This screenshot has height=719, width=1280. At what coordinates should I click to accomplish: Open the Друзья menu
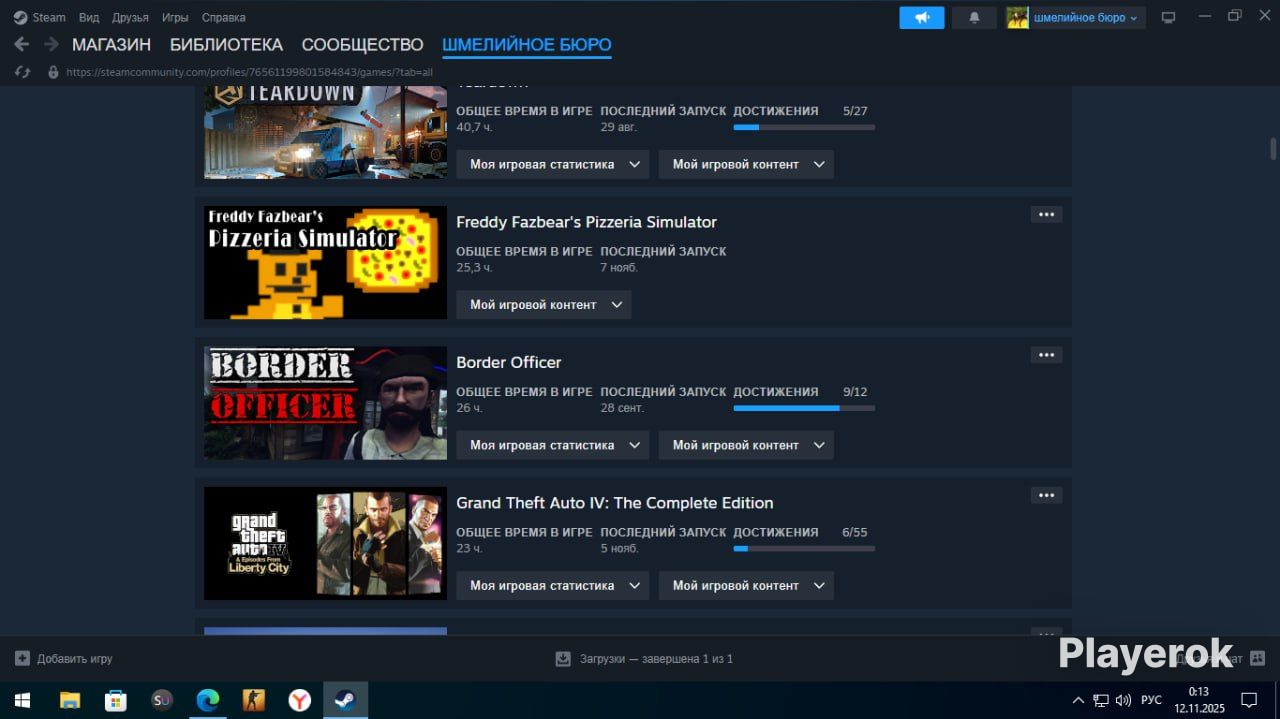[130, 17]
